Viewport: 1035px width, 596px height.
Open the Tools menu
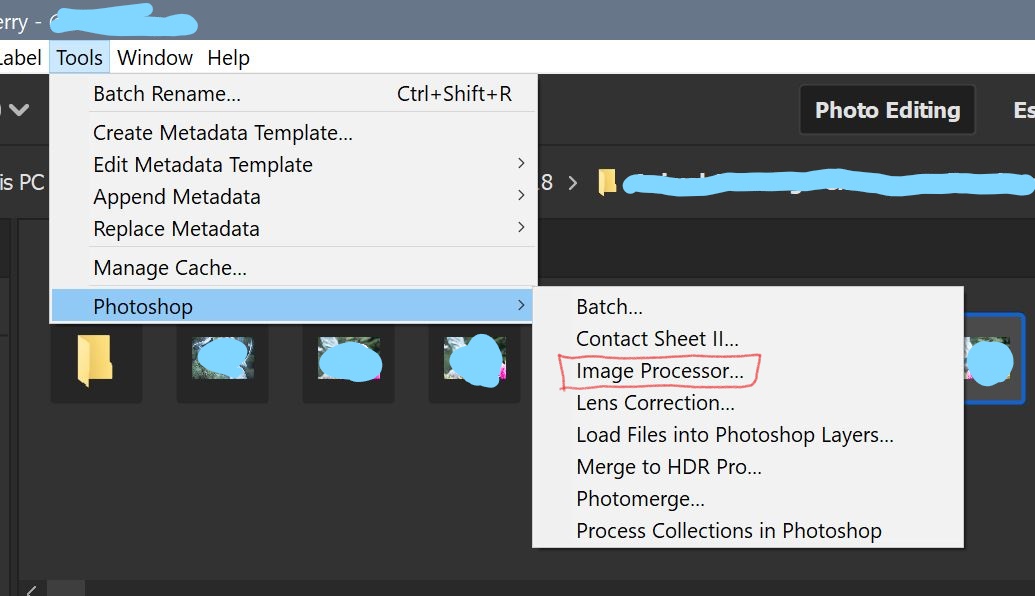79,57
